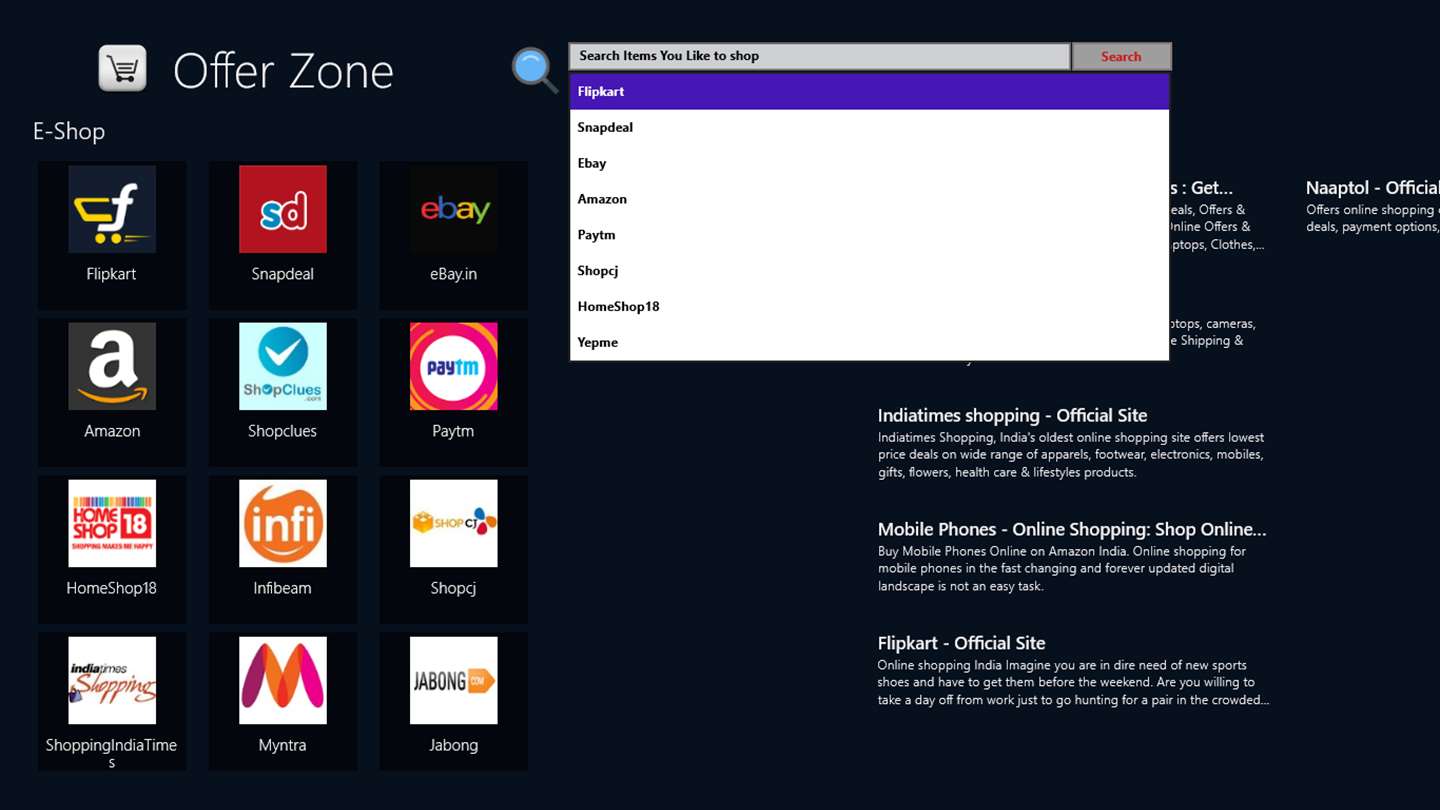Open the Jabong shop tile

(x=454, y=701)
